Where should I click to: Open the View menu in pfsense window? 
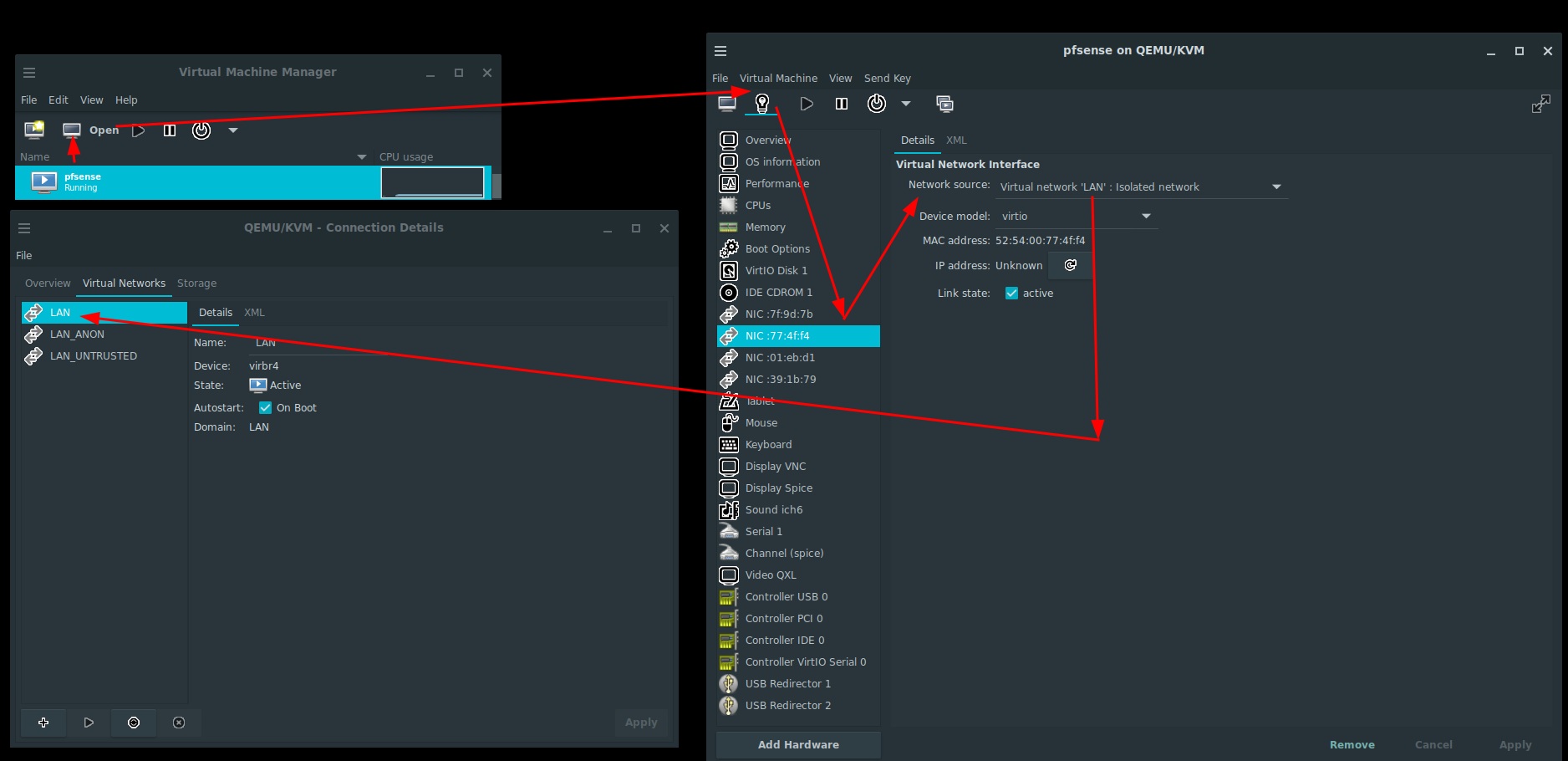click(x=840, y=79)
